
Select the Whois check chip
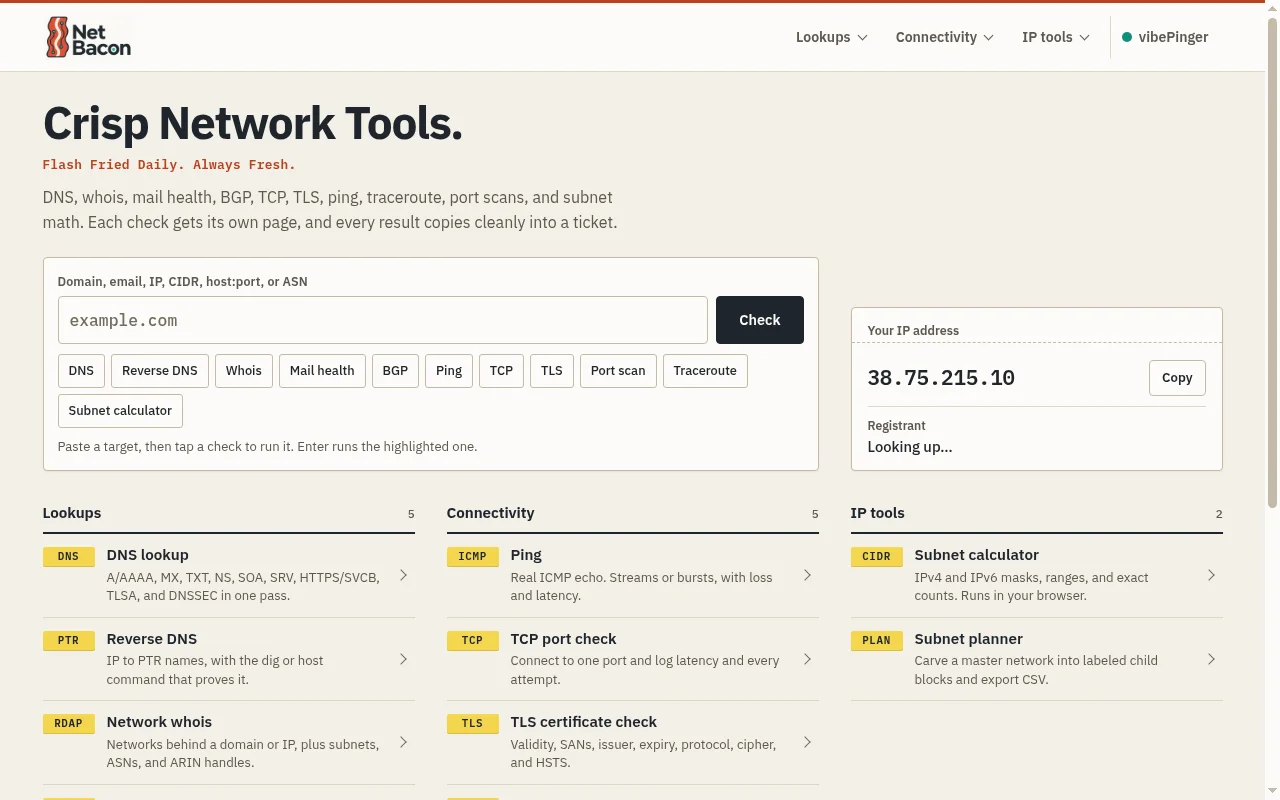click(x=244, y=370)
